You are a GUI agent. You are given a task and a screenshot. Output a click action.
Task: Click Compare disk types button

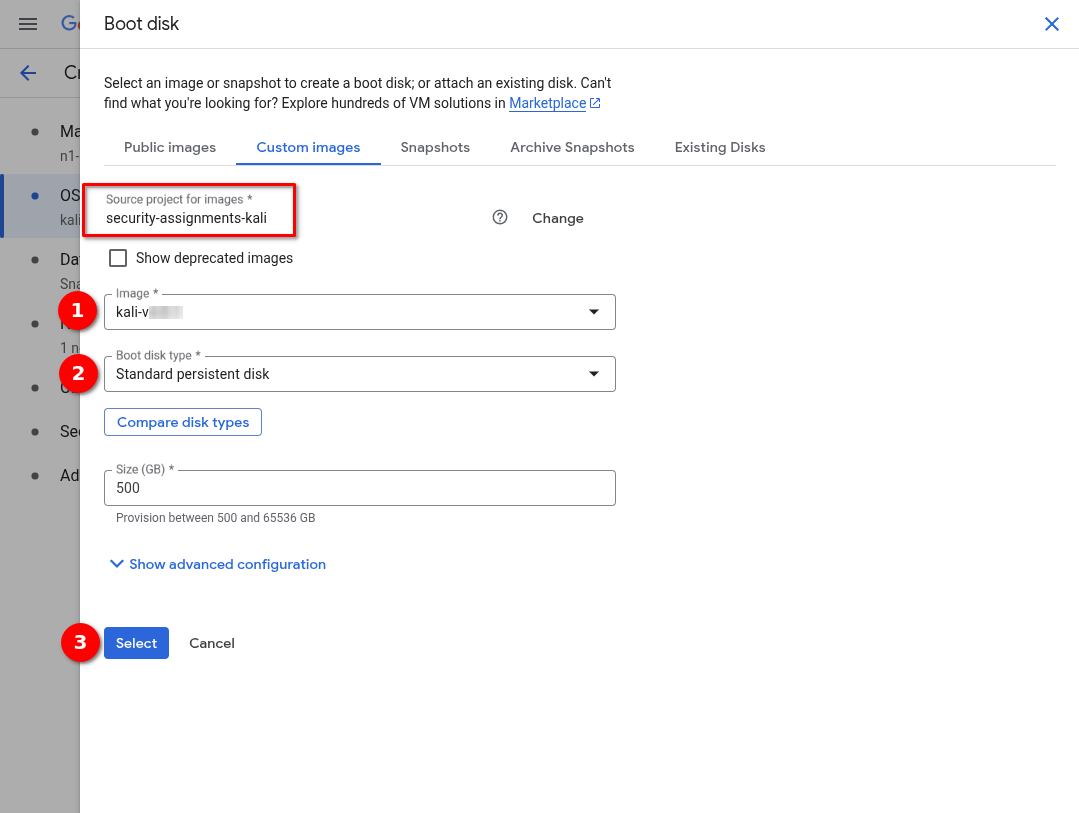pos(183,422)
